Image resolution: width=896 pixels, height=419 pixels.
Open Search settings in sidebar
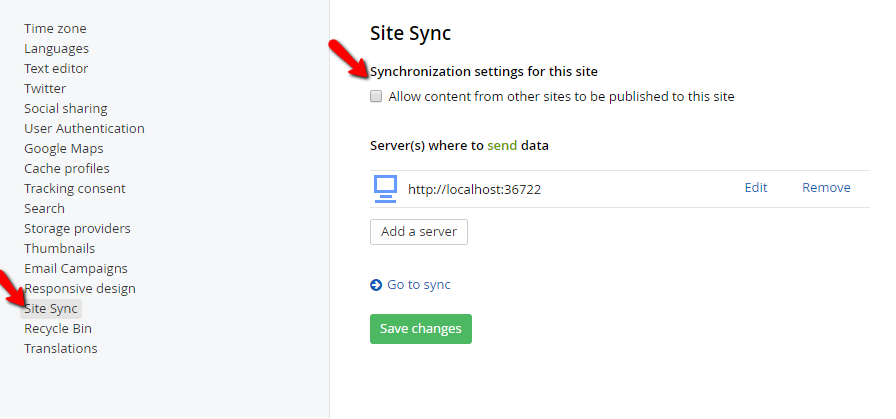click(45, 209)
